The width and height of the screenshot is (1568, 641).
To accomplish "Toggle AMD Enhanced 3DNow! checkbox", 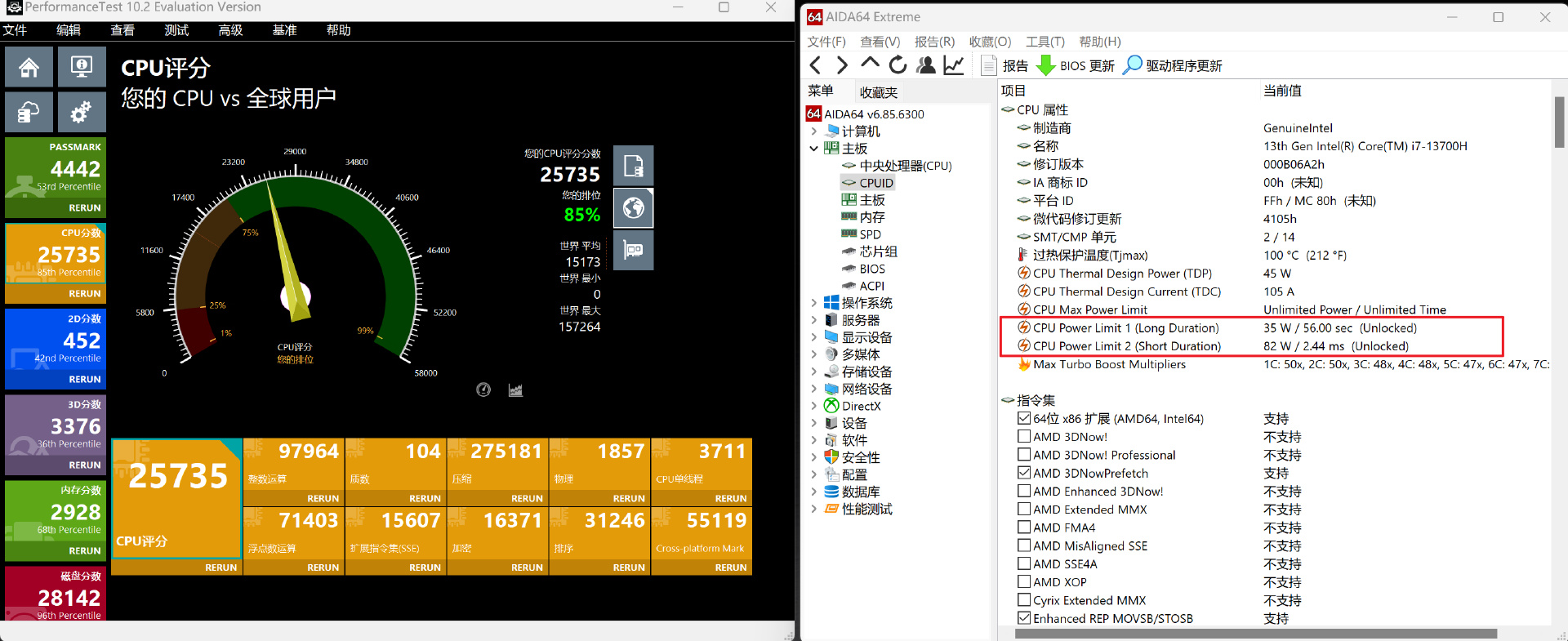I will (1024, 492).
